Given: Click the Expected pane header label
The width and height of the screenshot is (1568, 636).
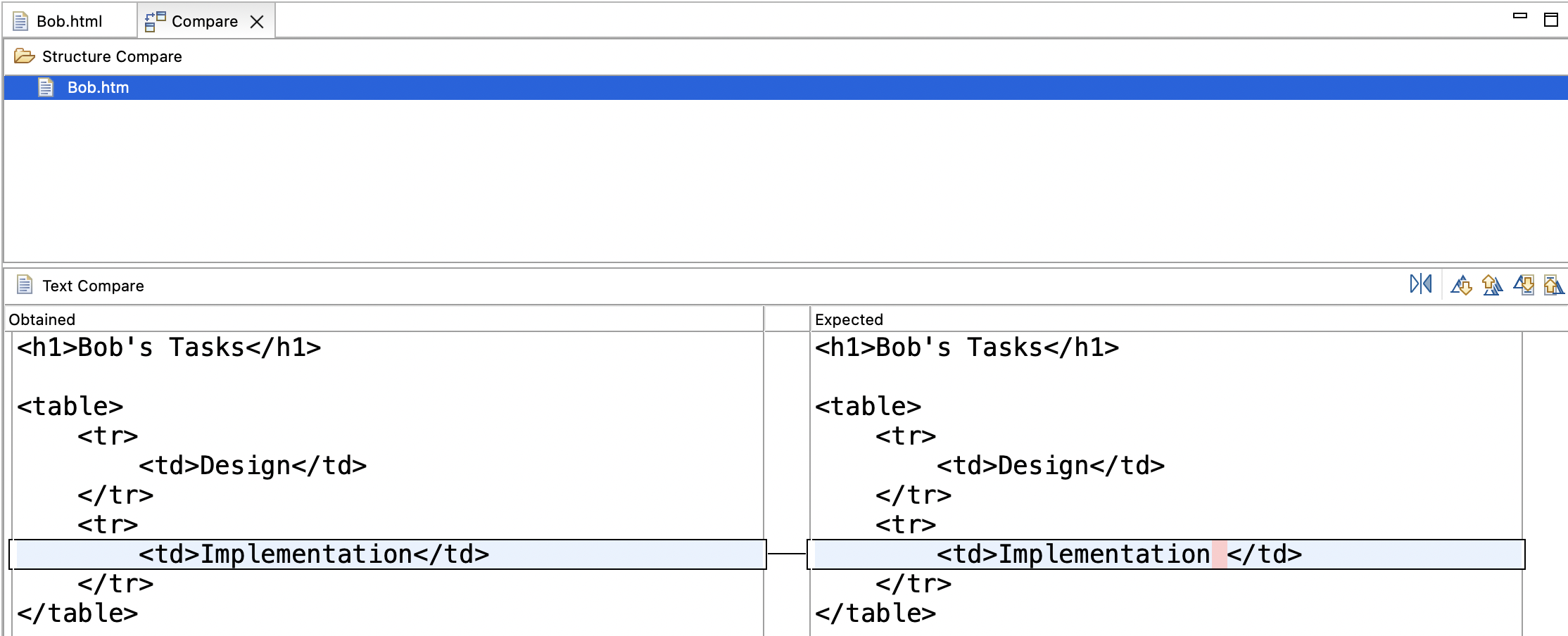Looking at the screenshot, I should point(849,319).
